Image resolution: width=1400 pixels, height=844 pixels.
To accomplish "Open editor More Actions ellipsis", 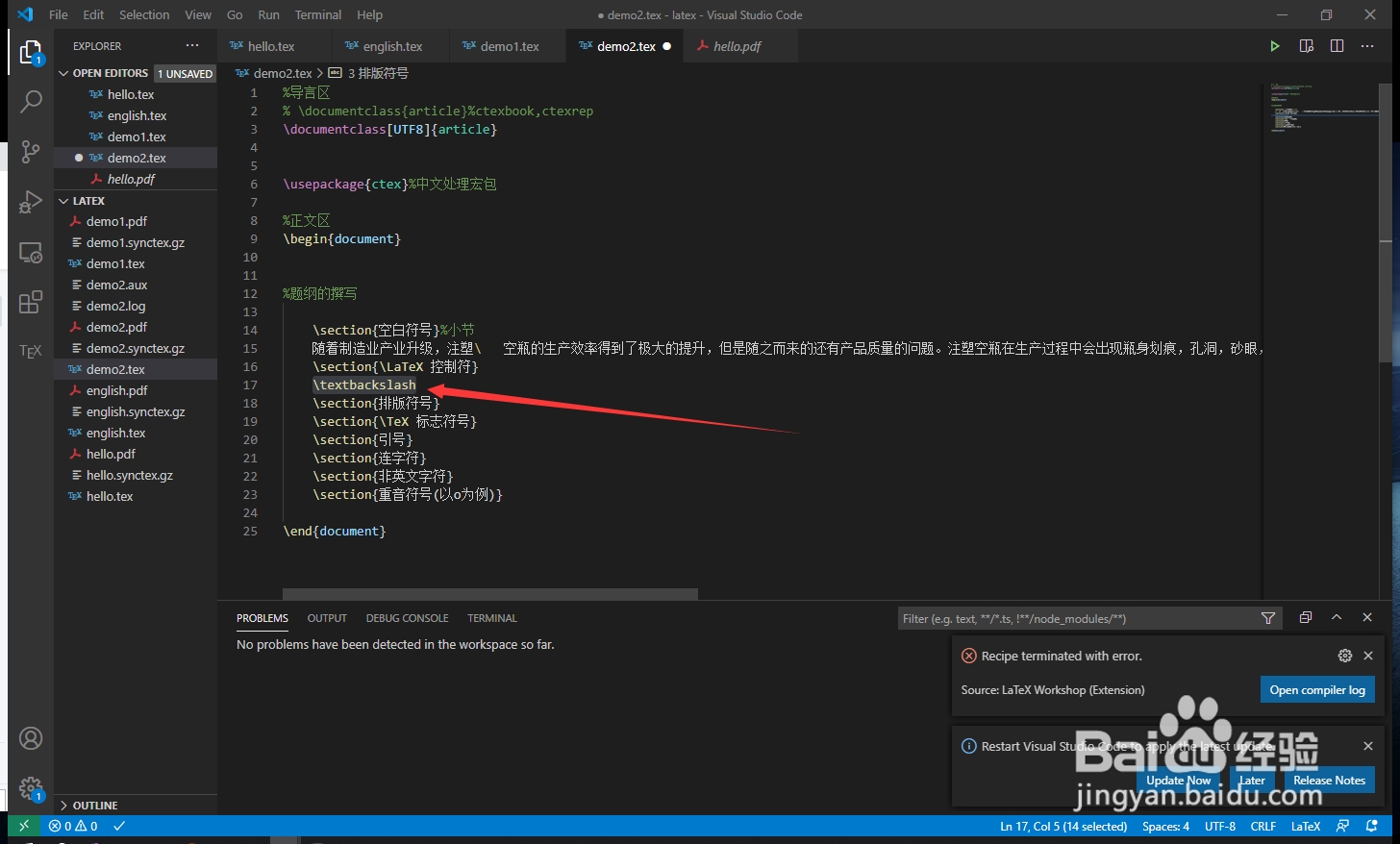I will pos(1367,46).
